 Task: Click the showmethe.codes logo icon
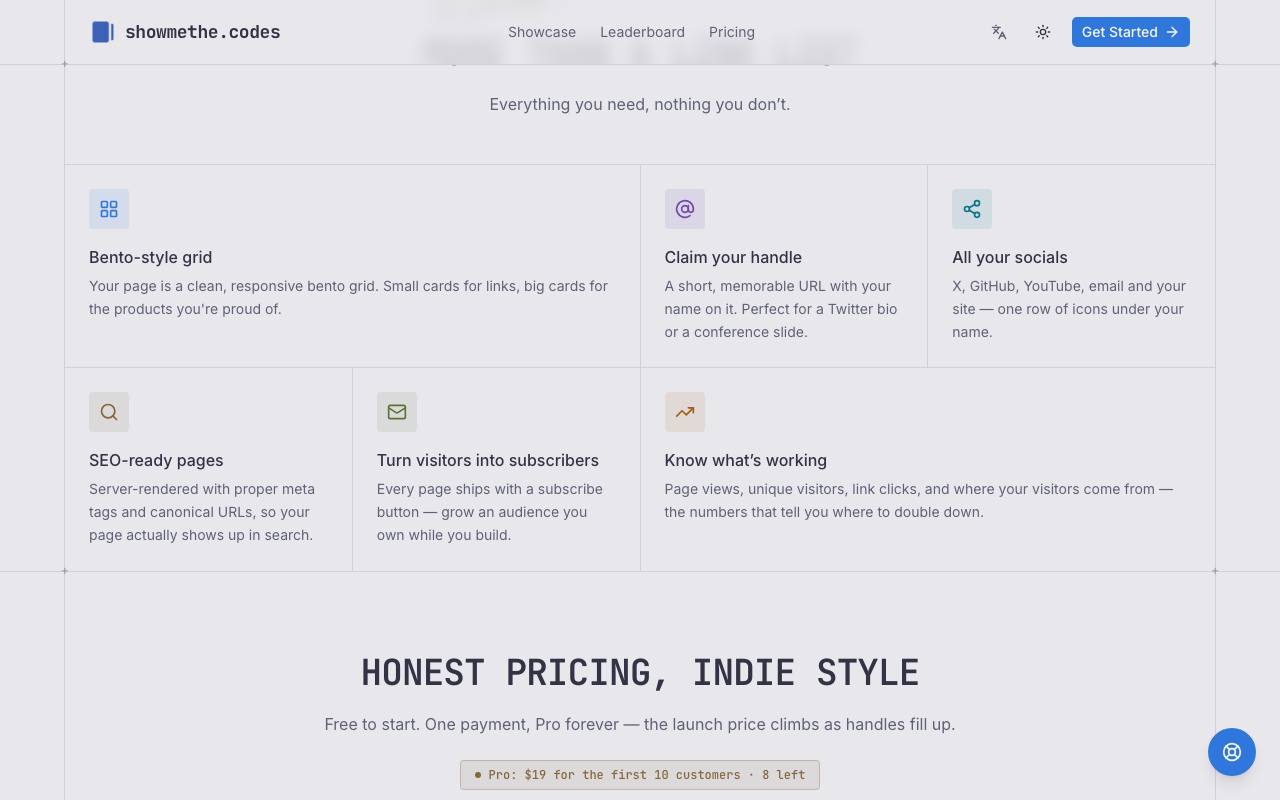pos(103,32)
